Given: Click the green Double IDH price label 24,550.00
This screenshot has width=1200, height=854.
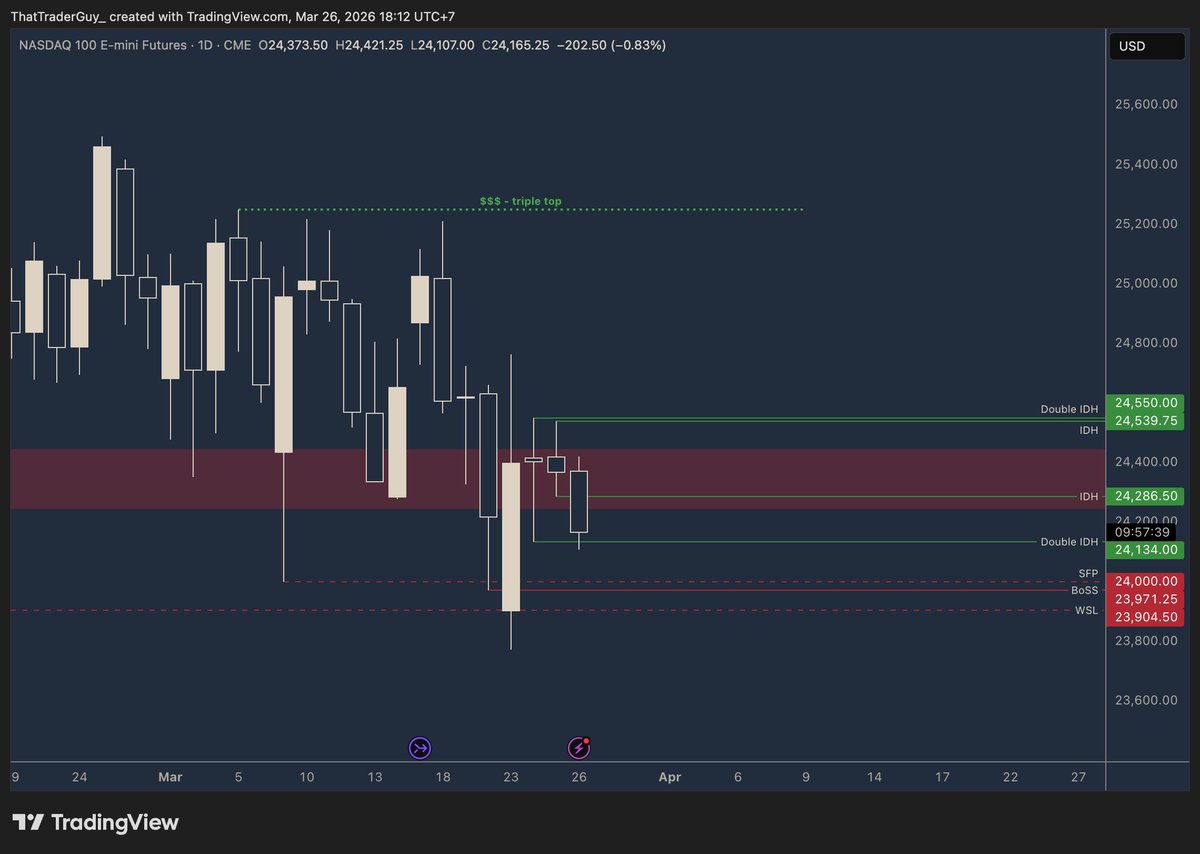Looking at the screenshot, I should point(1146,402).
